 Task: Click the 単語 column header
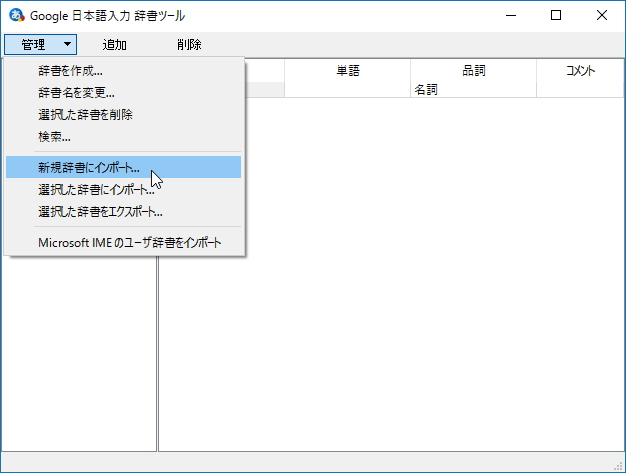pos(347,71)
